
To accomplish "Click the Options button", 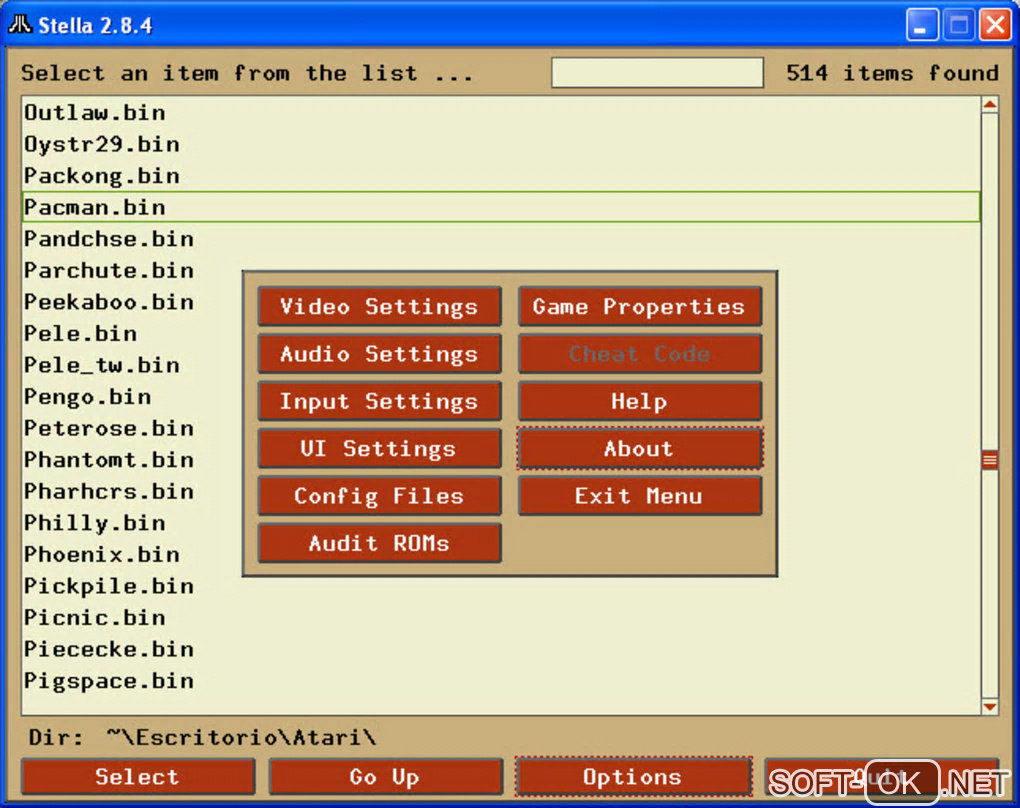I will pyautogui.click(x=633, y=777).
